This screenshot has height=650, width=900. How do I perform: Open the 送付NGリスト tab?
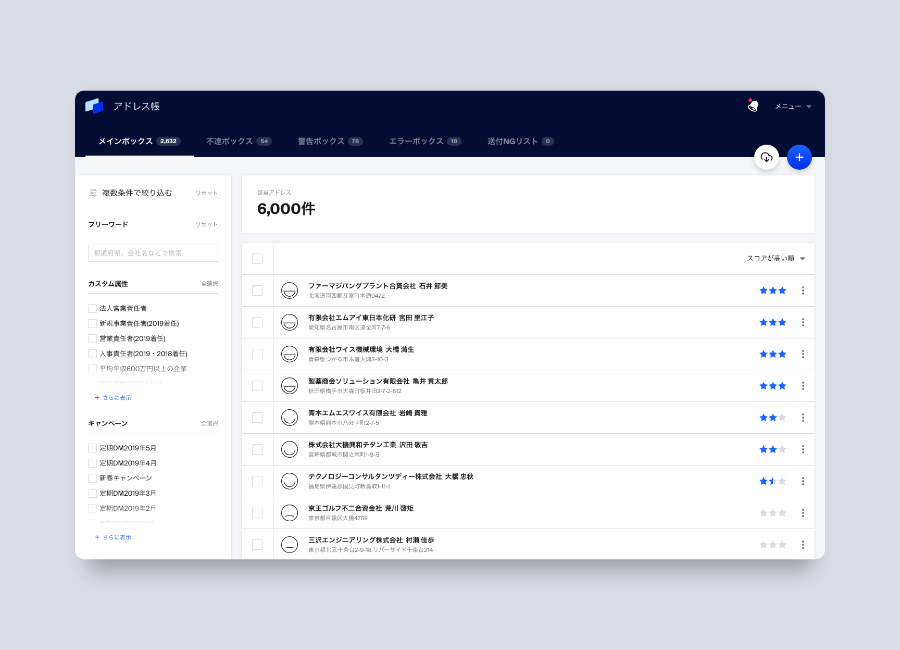click(513, 141)
